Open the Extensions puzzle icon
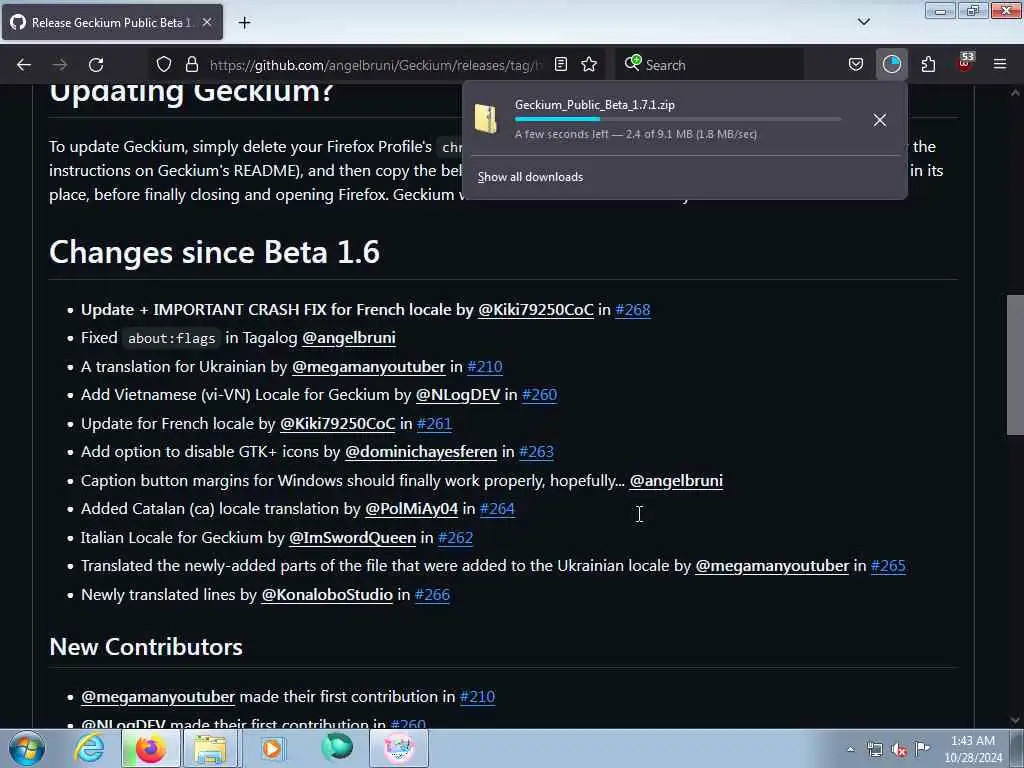Image resolution: width=1024 pixels, height=768 pixels. (928, 65)
